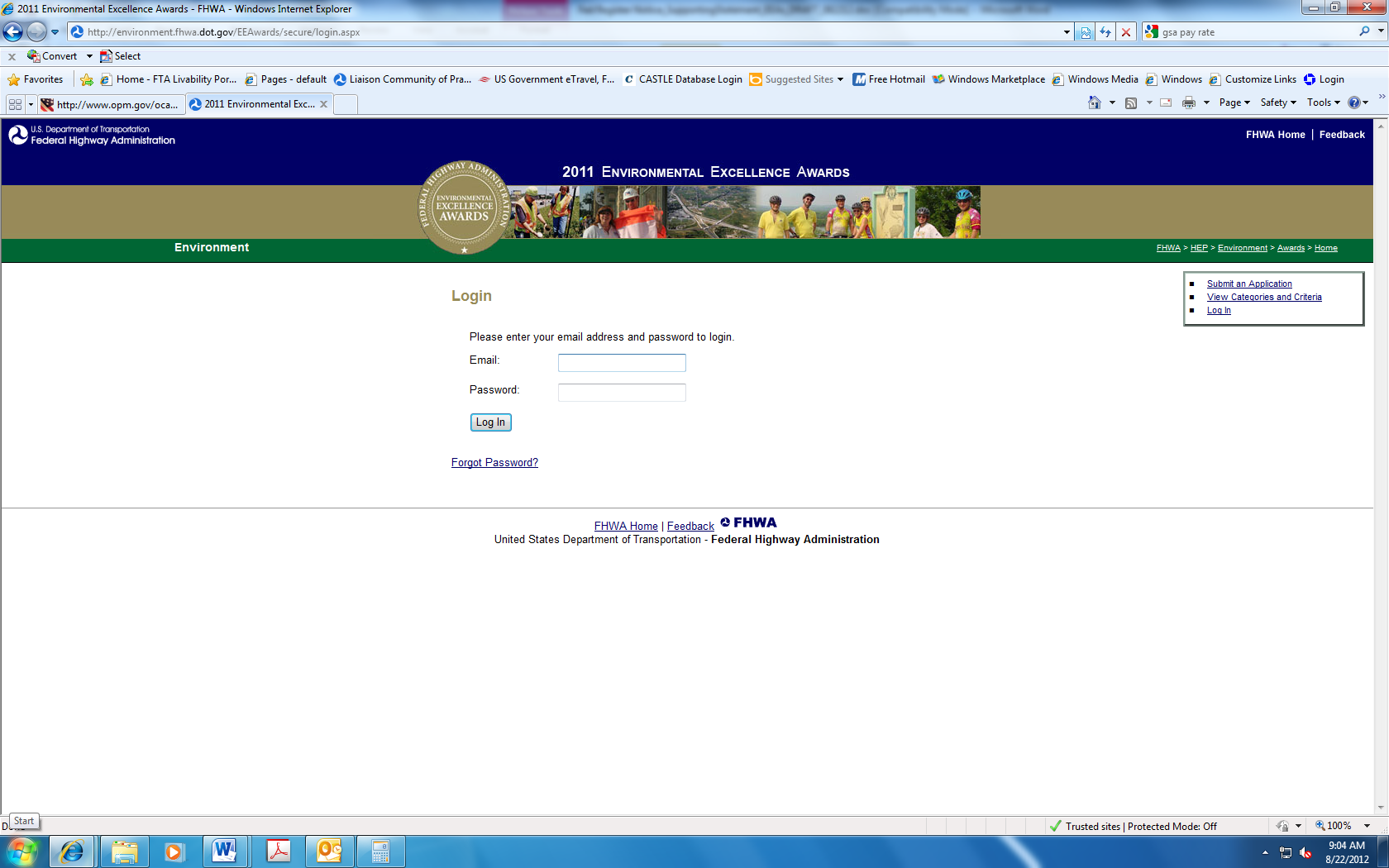Viewport: 1389px width, 868px height.
Task: Expand the Safety dropdown menu
Action: (1278, 103)
